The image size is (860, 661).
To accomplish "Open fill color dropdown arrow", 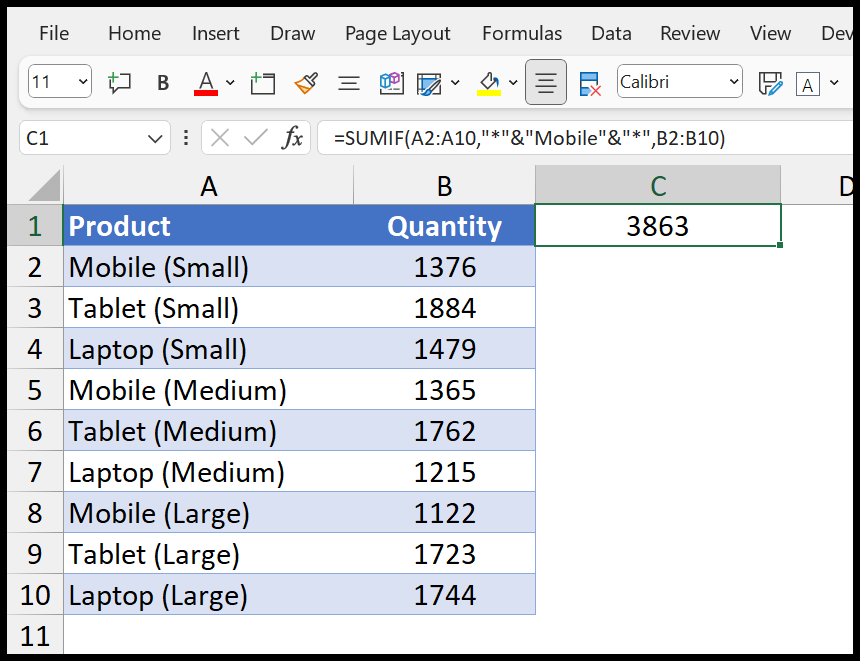I will 513,83.
